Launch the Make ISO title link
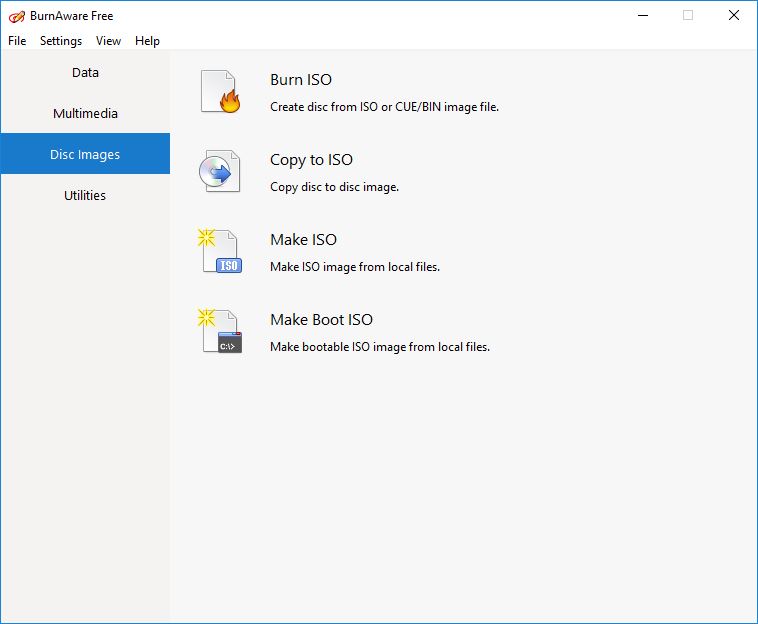 [x=303, y=239]
